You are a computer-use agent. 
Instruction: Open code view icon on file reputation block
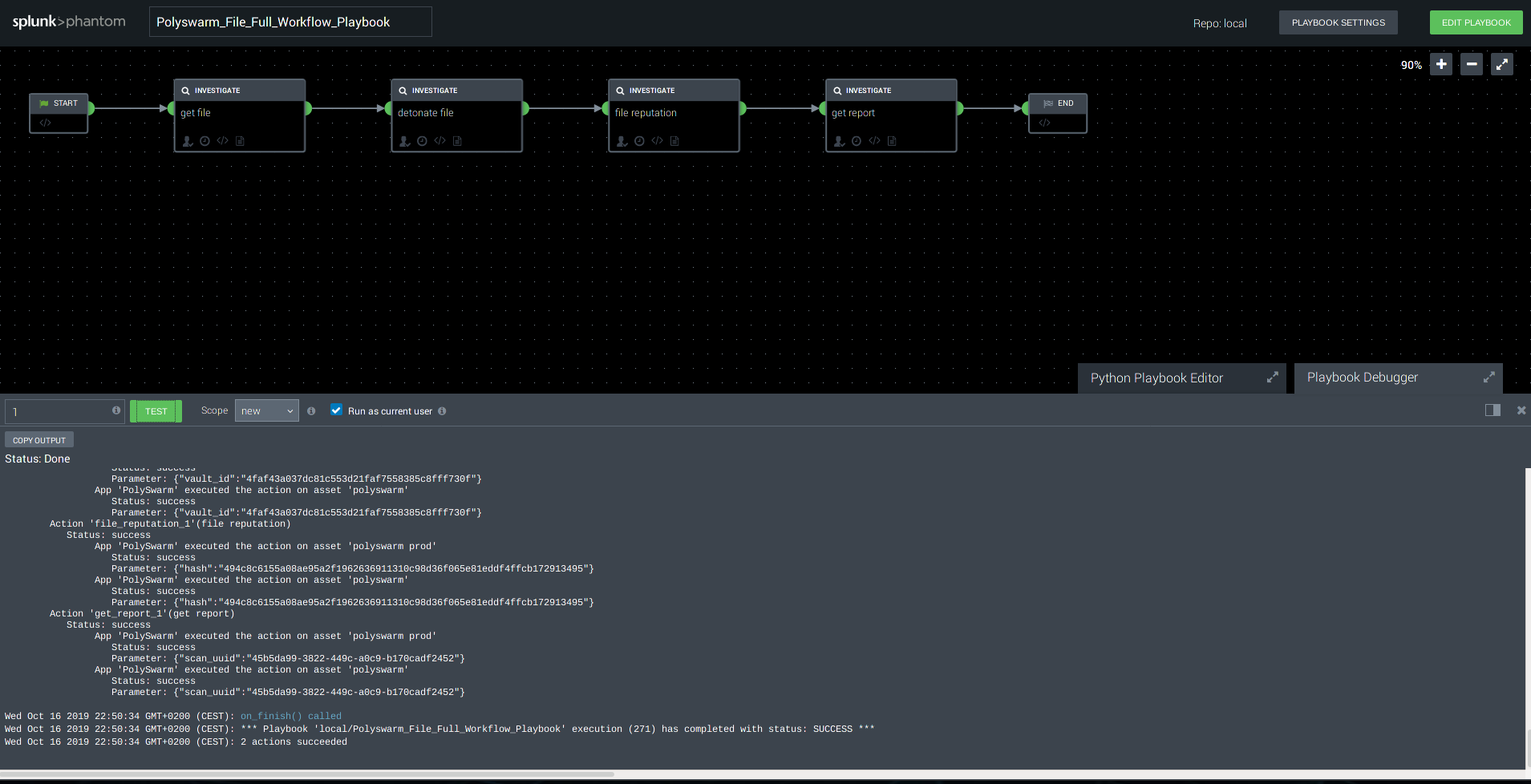(658, 141)
